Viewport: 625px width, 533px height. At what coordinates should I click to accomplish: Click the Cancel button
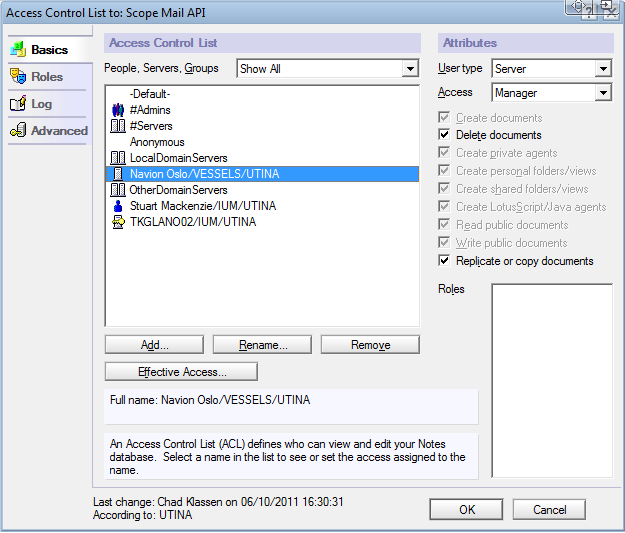549,509
